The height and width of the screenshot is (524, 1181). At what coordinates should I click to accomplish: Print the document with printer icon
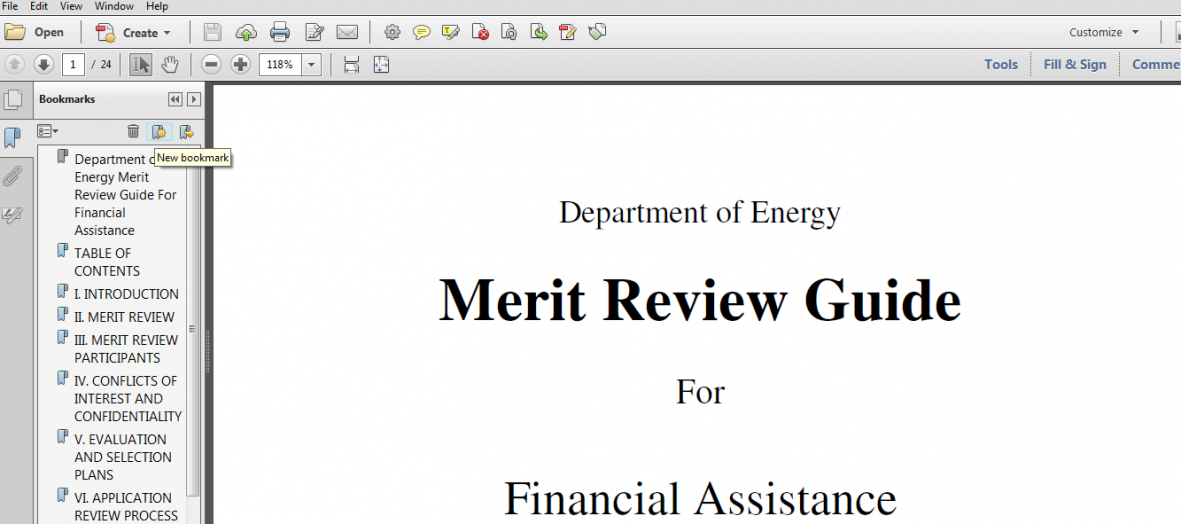click(x=280, y=32)
